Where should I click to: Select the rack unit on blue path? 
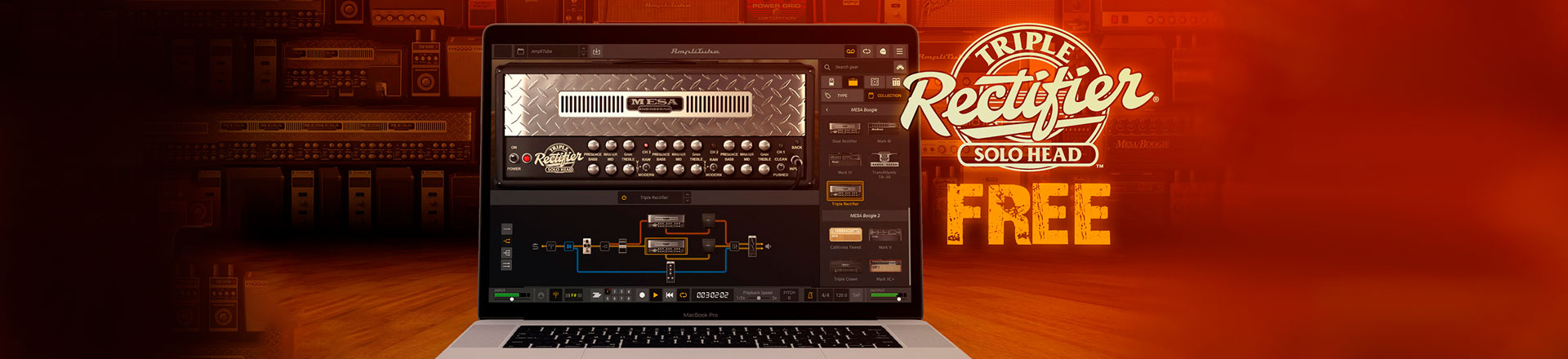click(670, 272)
